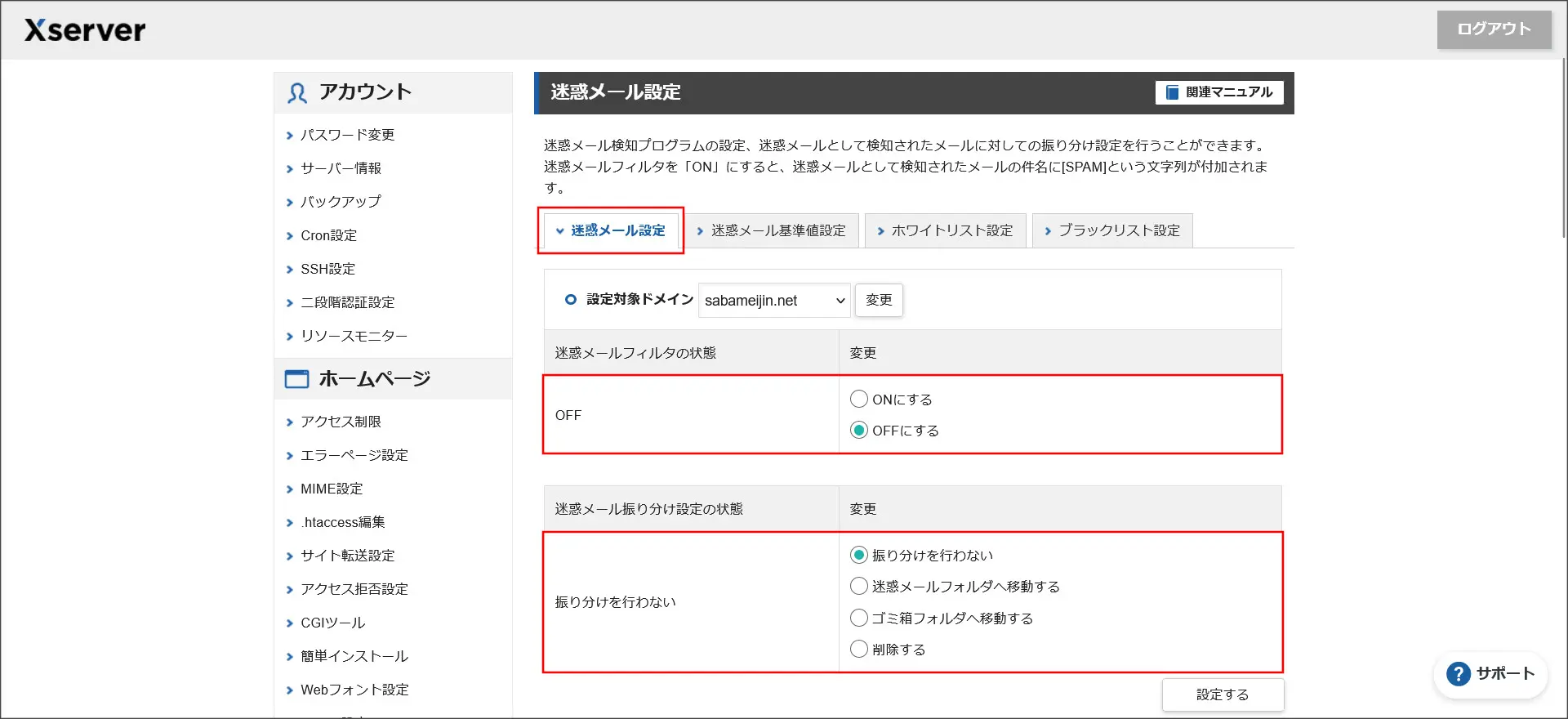Open the ブラックリスト設定 tab
The image size is (1568, 719).
point(1112,230)
